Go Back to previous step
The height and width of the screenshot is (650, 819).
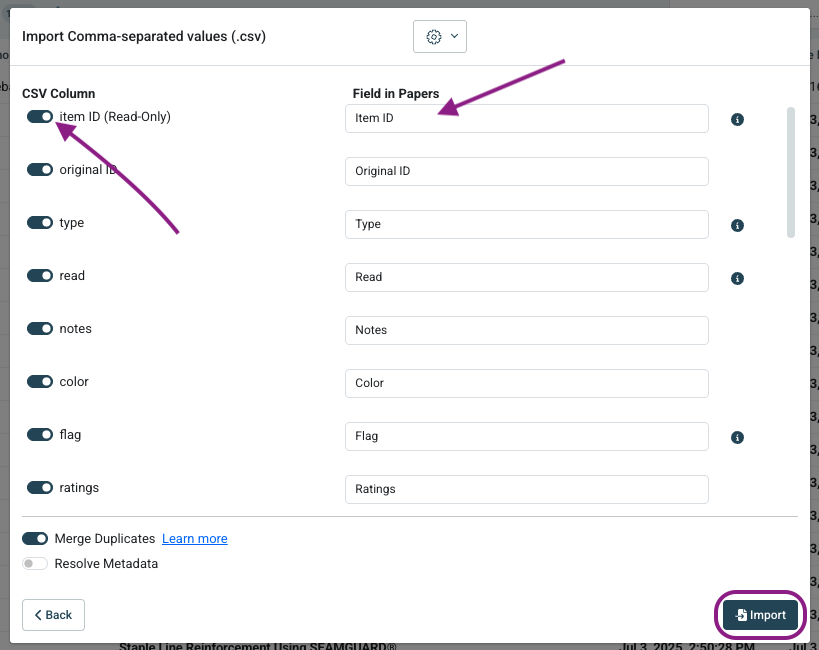click(x=53, y=615)
